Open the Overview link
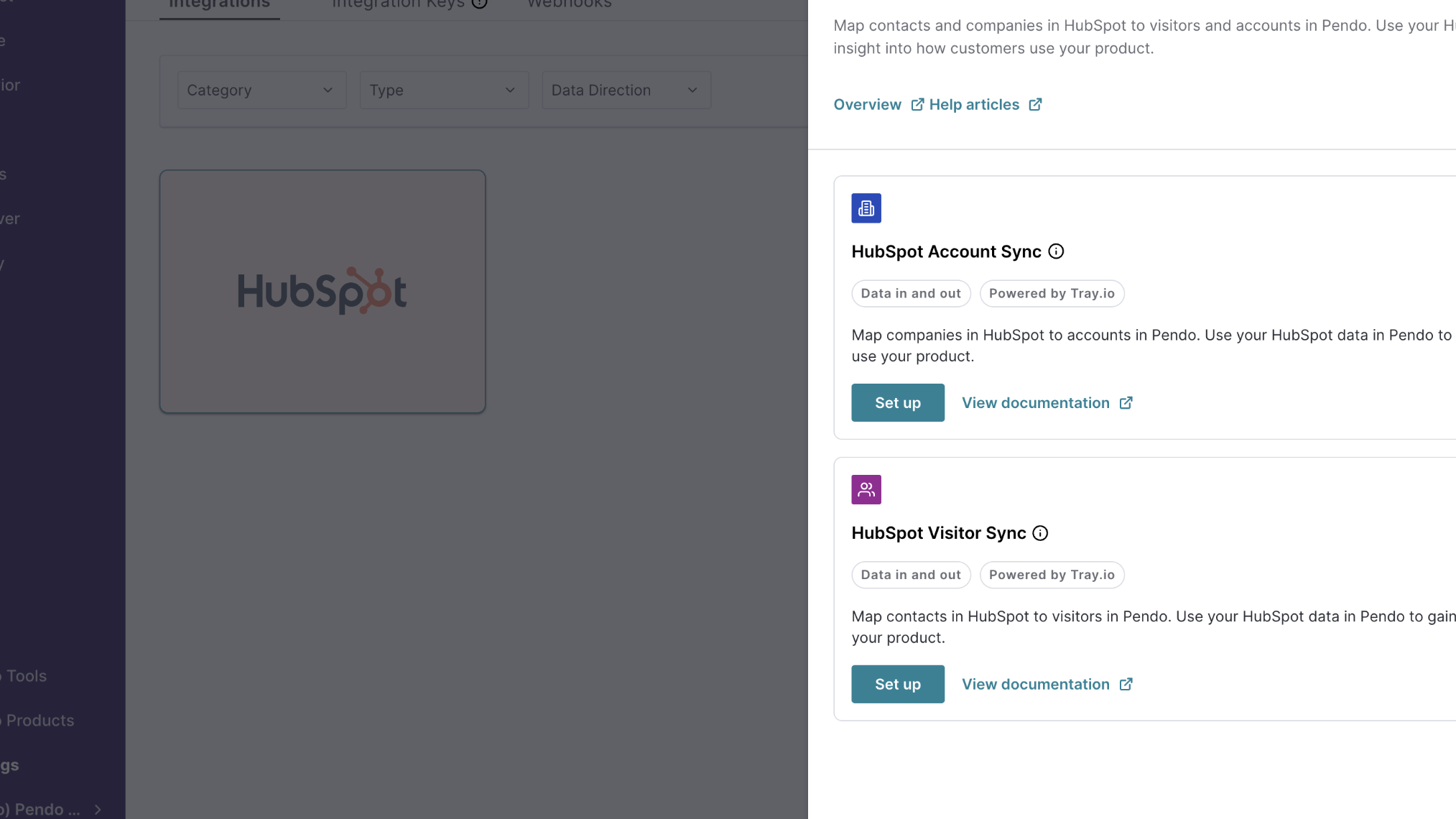Image resolution: width=1456 pixels, height=819 pixels. pos(867,105)
